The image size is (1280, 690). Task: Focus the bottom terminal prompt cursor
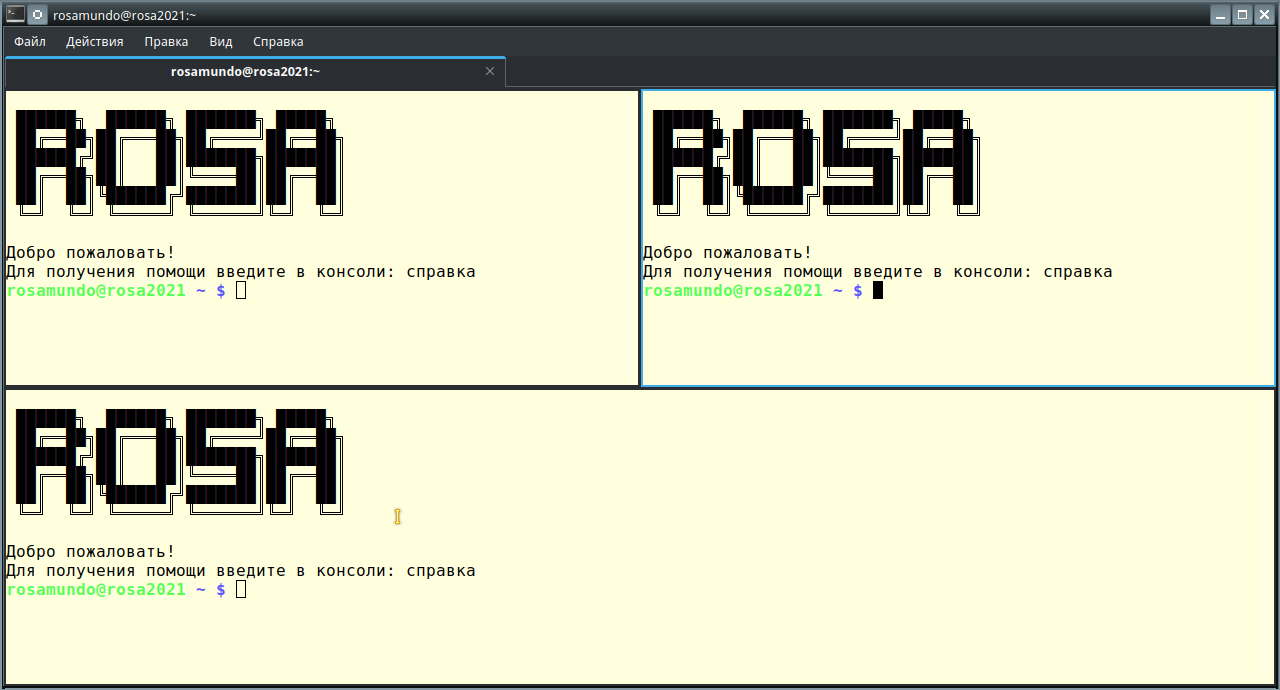tap(241, 590)
